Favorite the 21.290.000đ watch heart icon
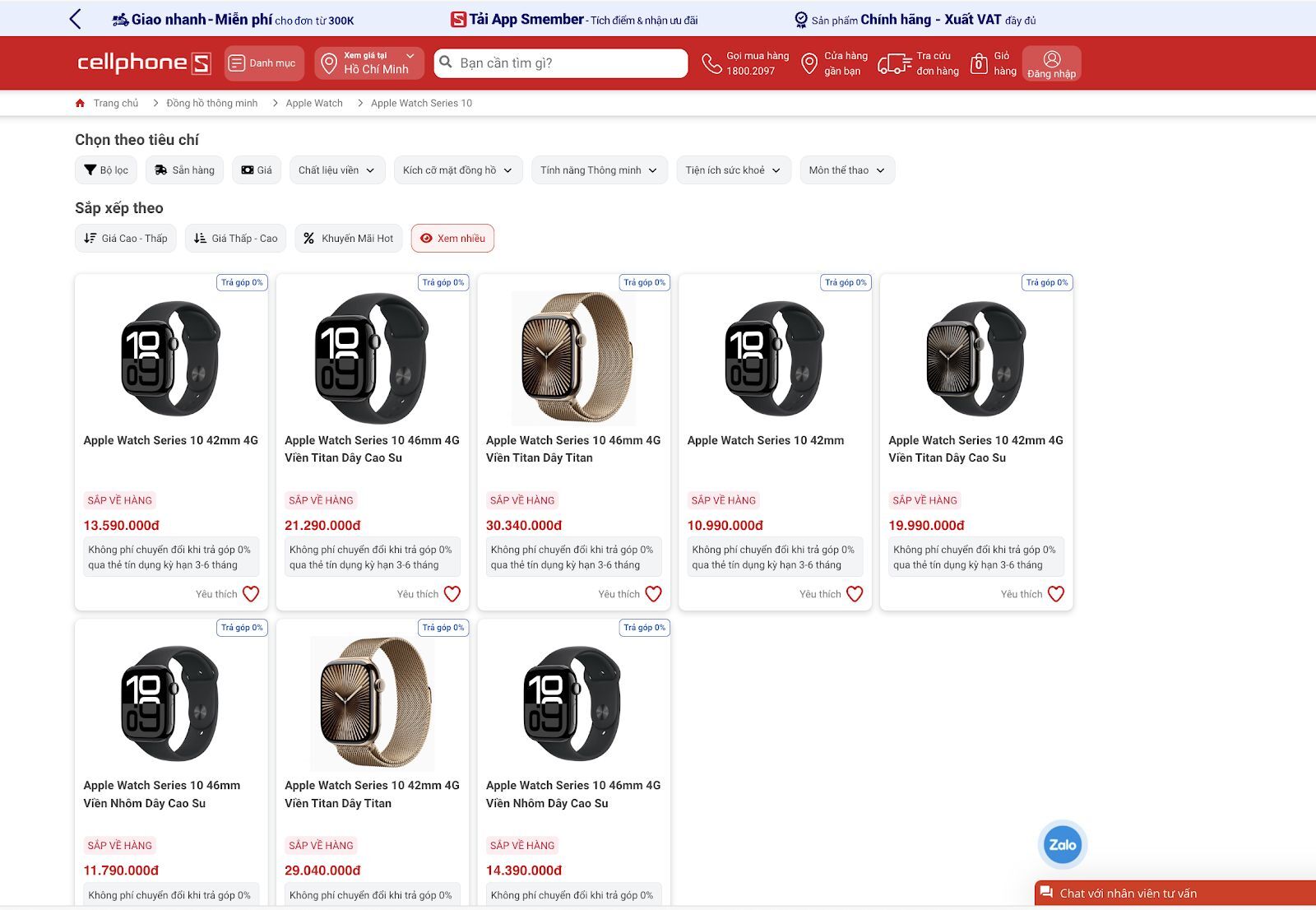Image resolution: width=1316 pixels, height=910 pixels. [452, 594]
